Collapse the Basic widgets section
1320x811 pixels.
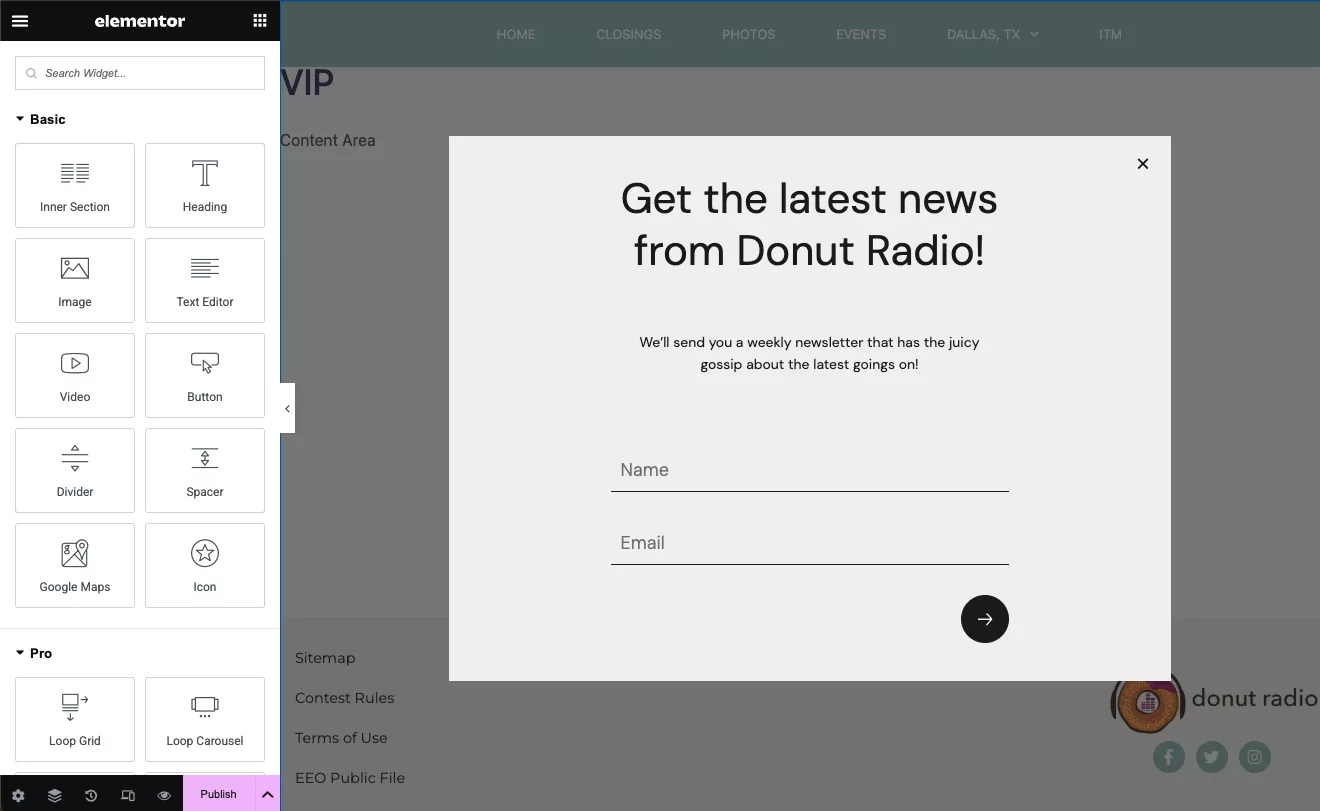pyautogui.click(x=41, y=119)
